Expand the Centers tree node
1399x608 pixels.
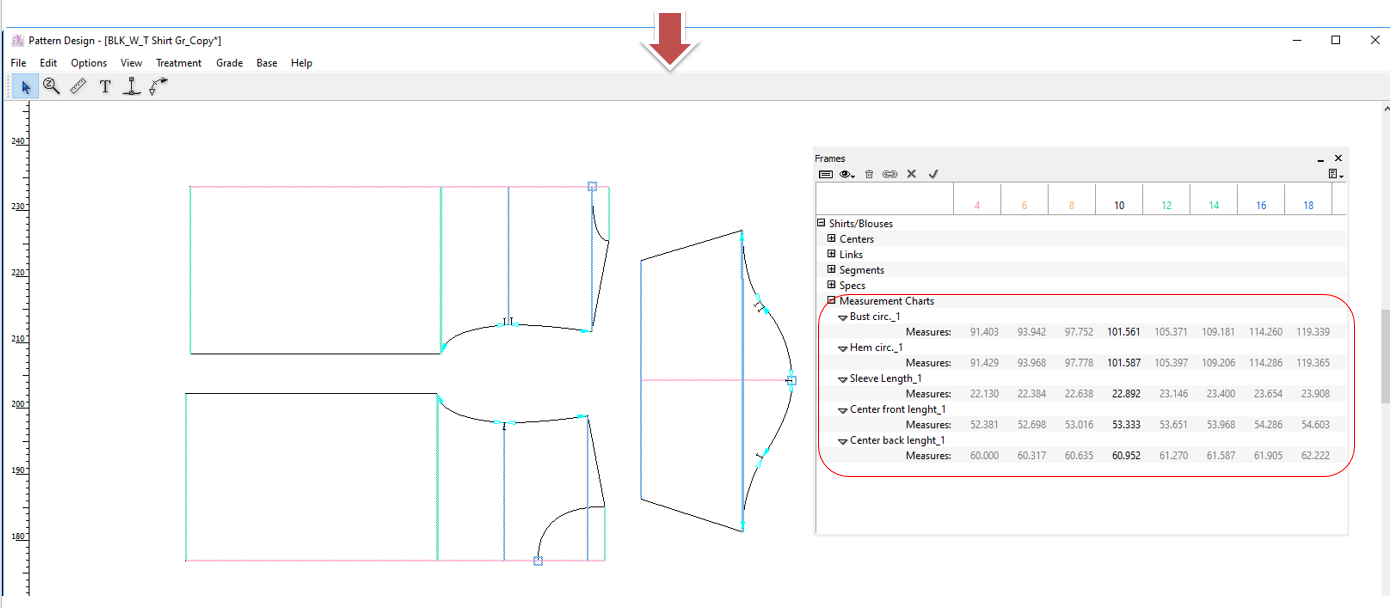tap(831, 239)
